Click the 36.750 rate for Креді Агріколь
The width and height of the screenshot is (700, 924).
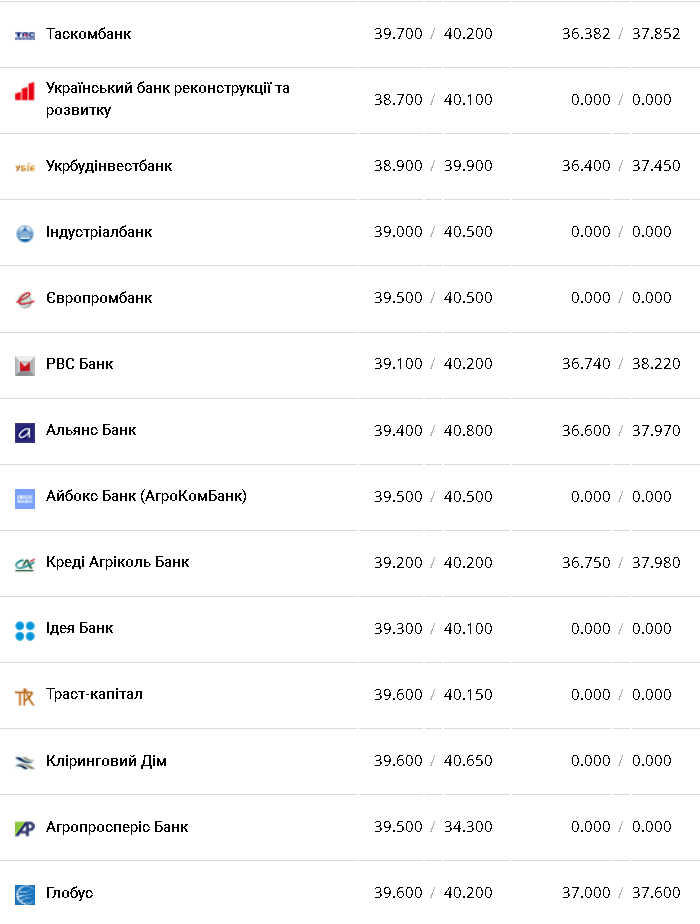[586, 562]
